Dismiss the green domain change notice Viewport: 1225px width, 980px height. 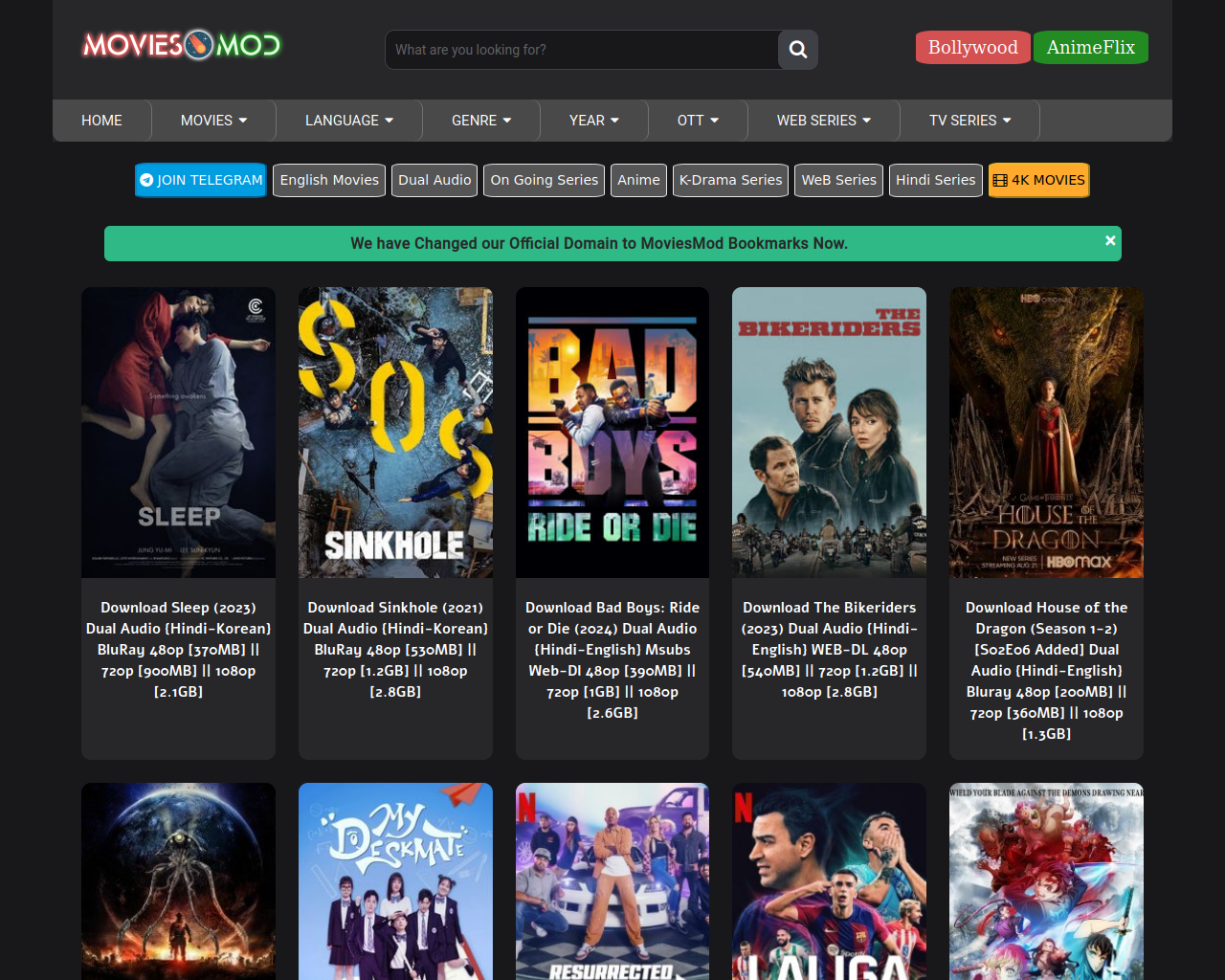point(1110,240)
